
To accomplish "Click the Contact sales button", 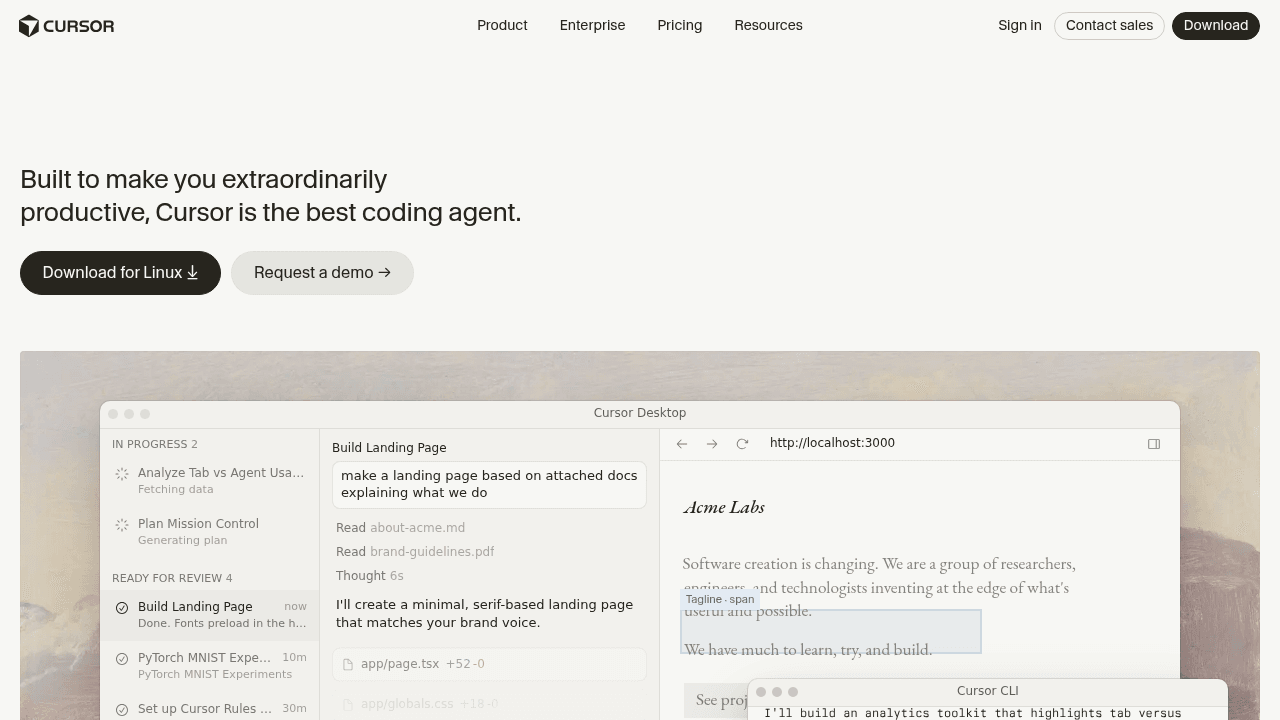I will click(1109, 25).
